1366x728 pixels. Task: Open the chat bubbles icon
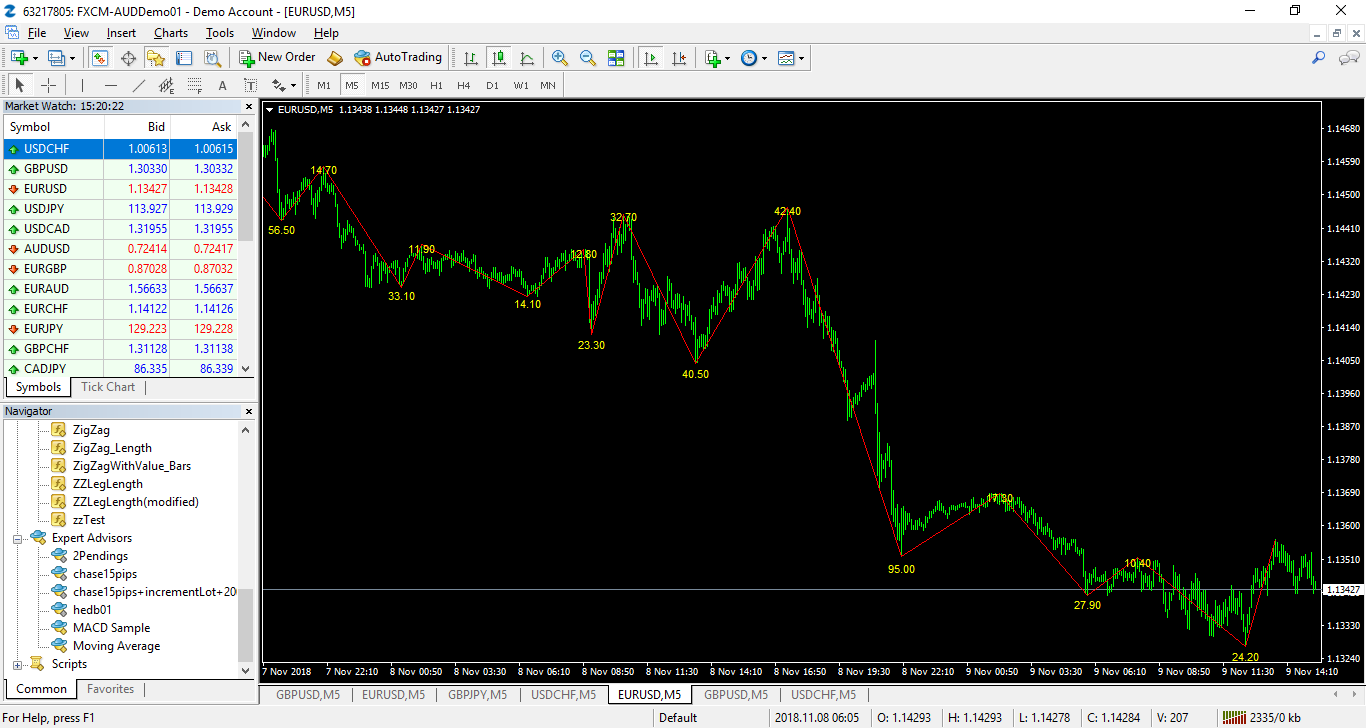[1348, 58]
